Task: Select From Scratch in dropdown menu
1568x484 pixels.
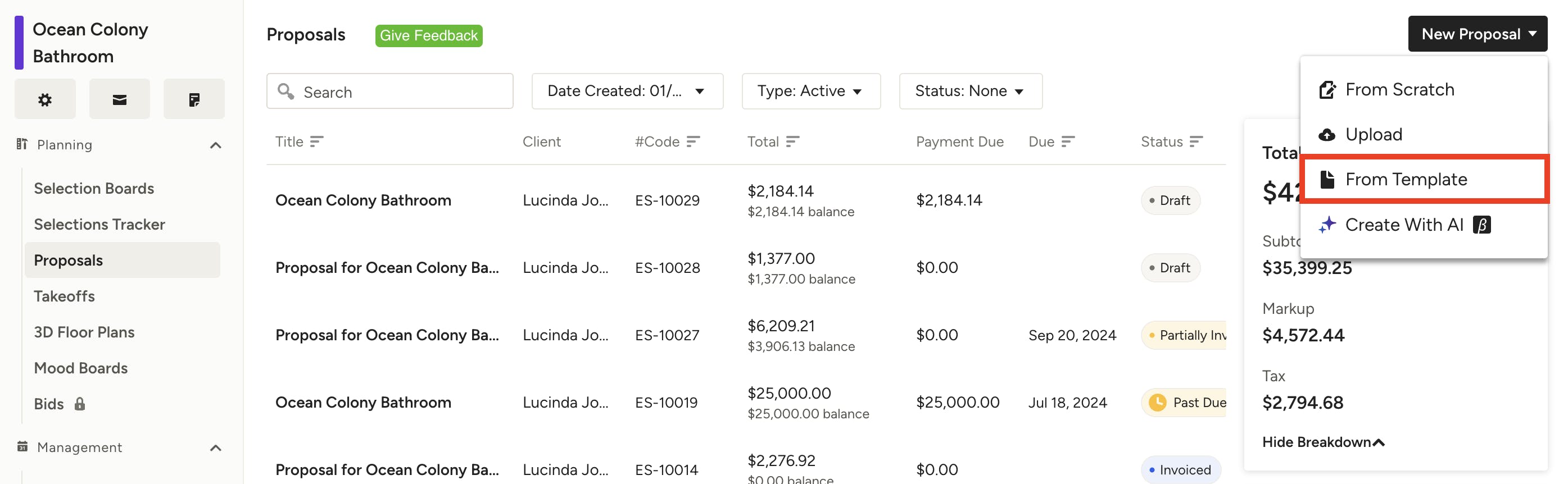Action: [x=1399, y=89]
